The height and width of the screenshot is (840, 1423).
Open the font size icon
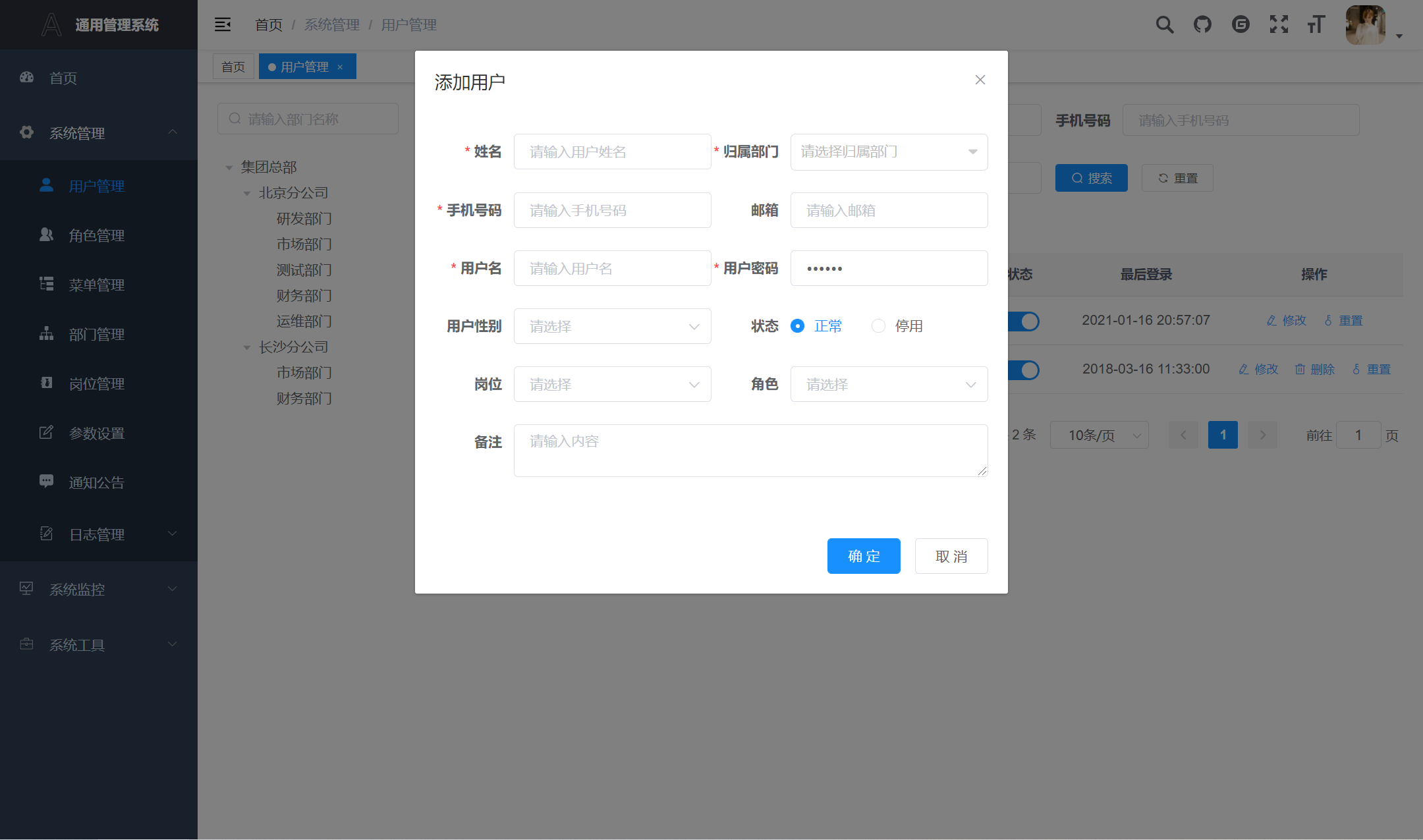point(1316,24)
